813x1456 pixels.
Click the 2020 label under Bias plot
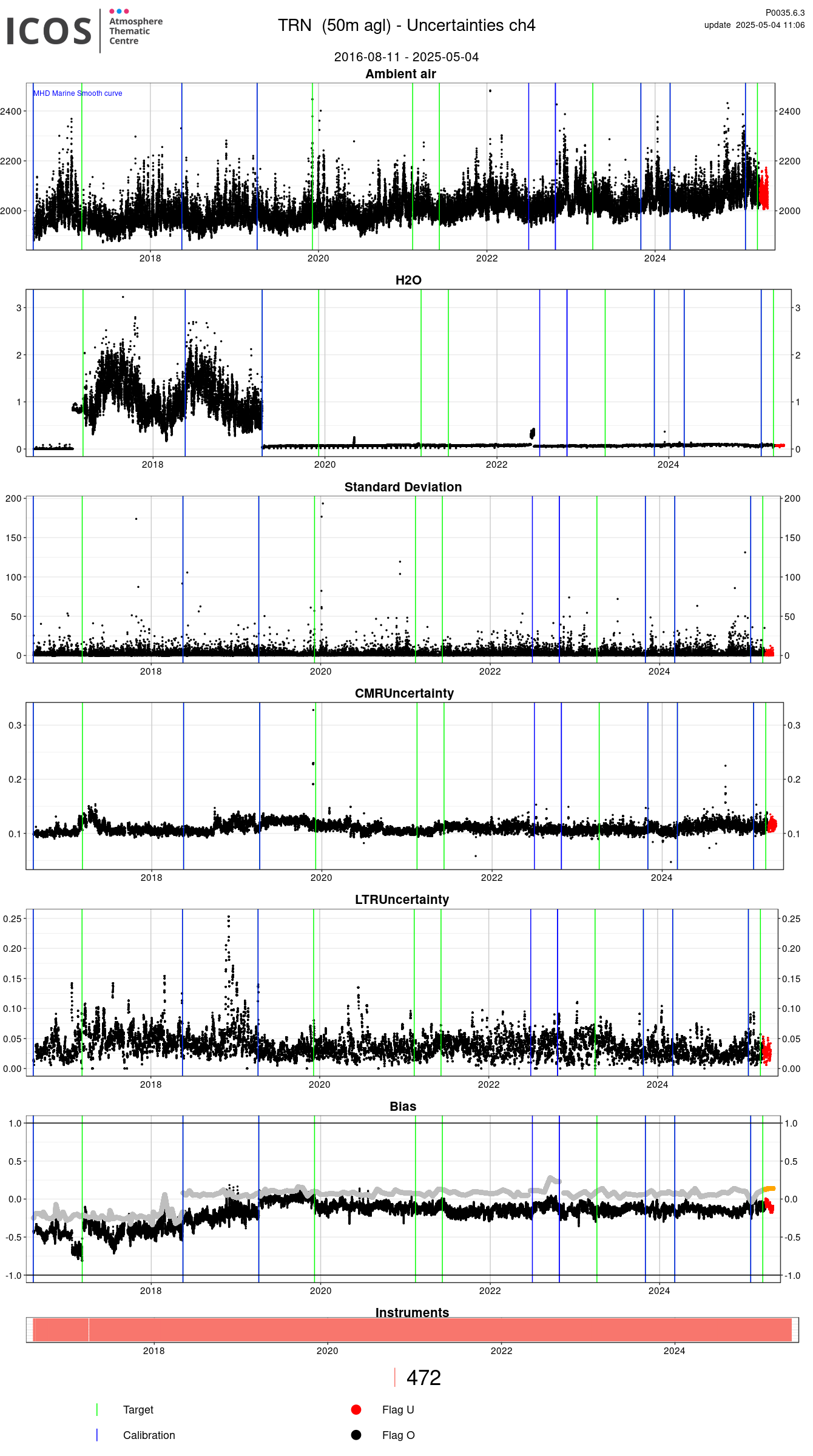coord(320,1291)
